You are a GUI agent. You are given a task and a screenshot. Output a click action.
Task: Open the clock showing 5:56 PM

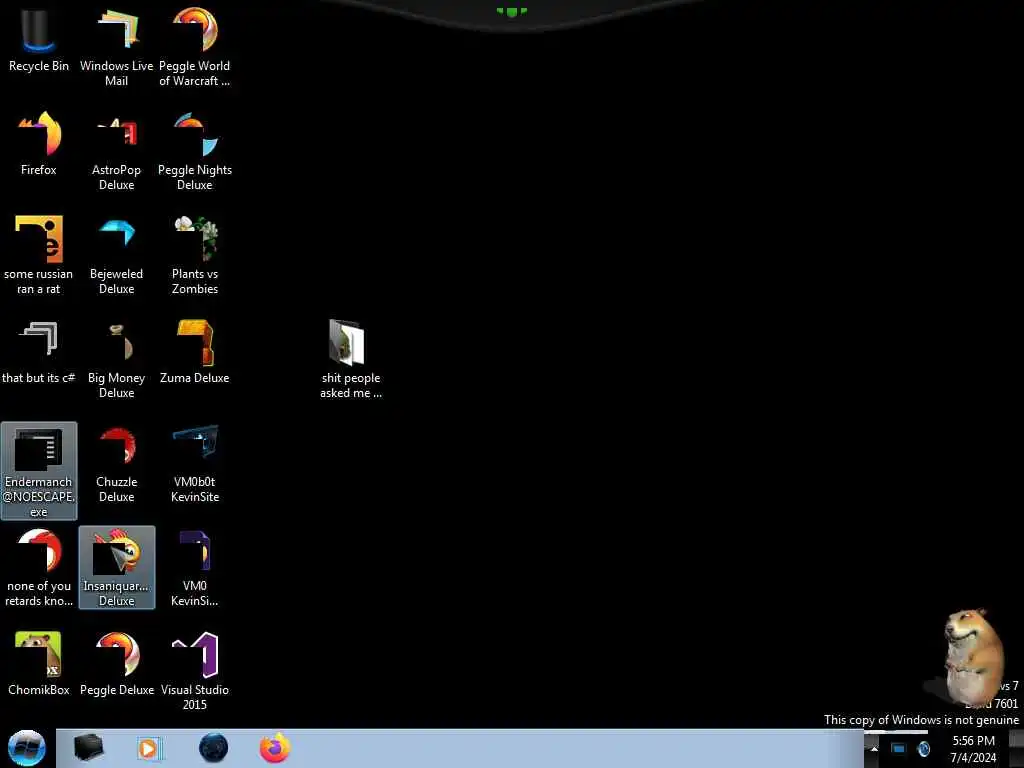973,749
